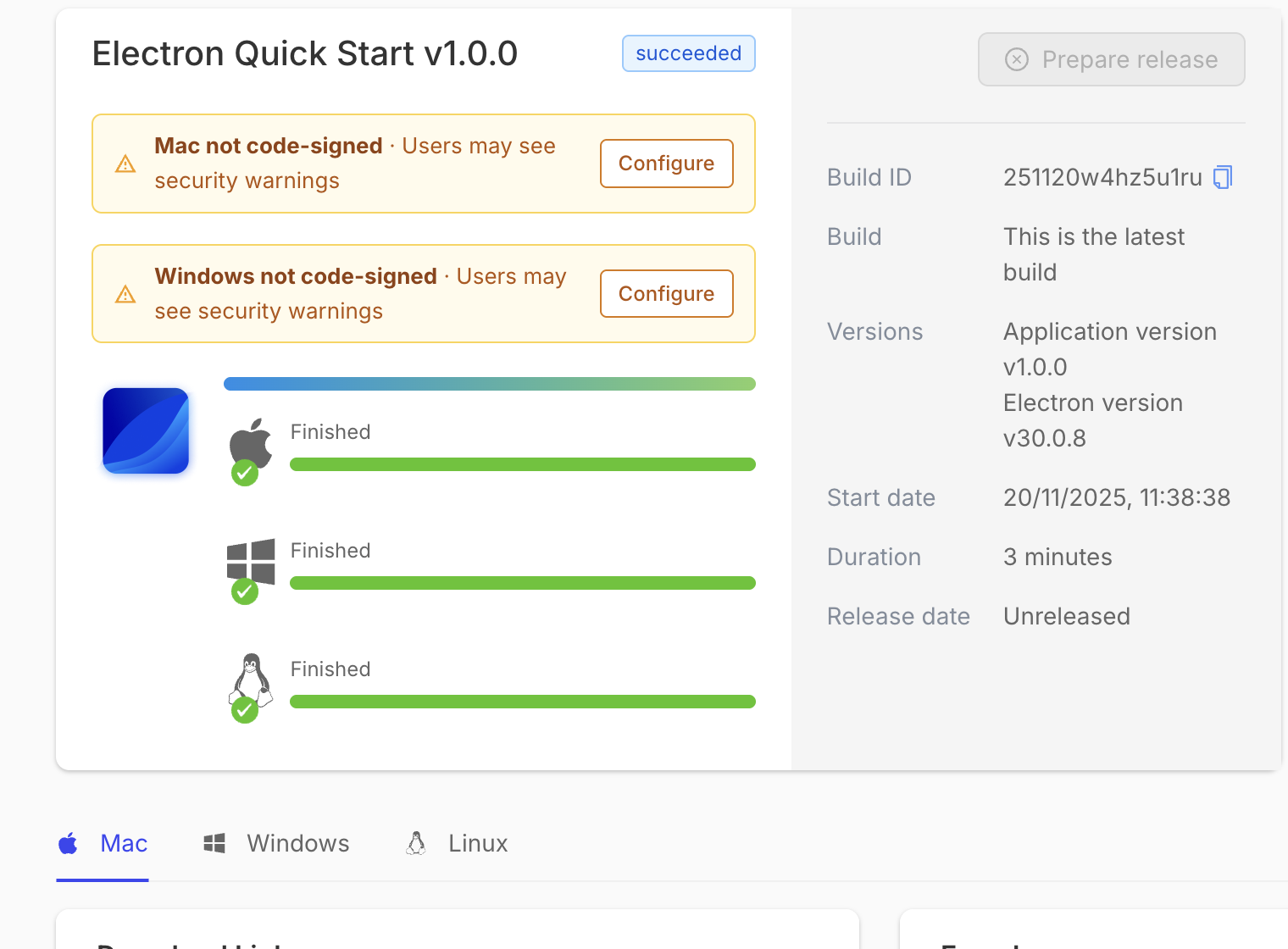This screenshot has height=949, width=1288.
Task: Click the penguin icon in Linux tab
Action: 416,843
